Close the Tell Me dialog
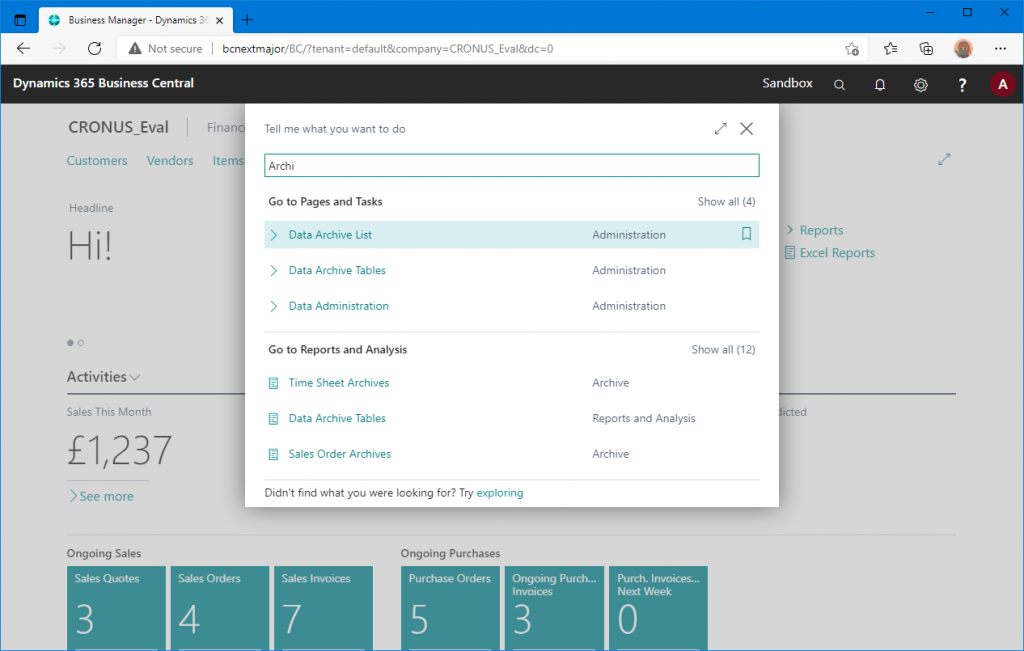The width and height of the screenshot is (1024, 651). pyautogui.click(x=746, y=129)
